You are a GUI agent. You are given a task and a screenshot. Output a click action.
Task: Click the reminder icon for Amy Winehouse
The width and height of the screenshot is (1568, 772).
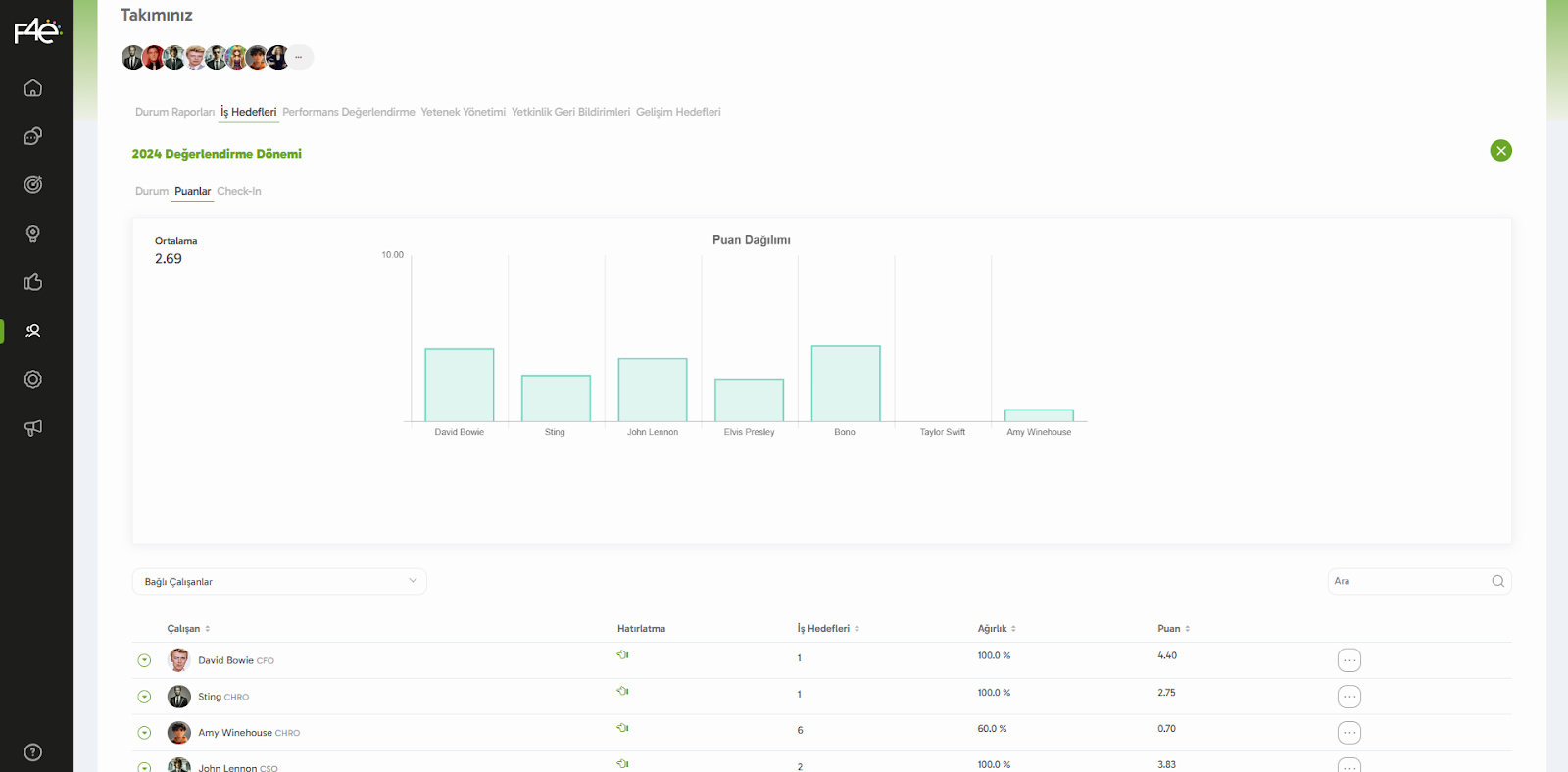622,728
